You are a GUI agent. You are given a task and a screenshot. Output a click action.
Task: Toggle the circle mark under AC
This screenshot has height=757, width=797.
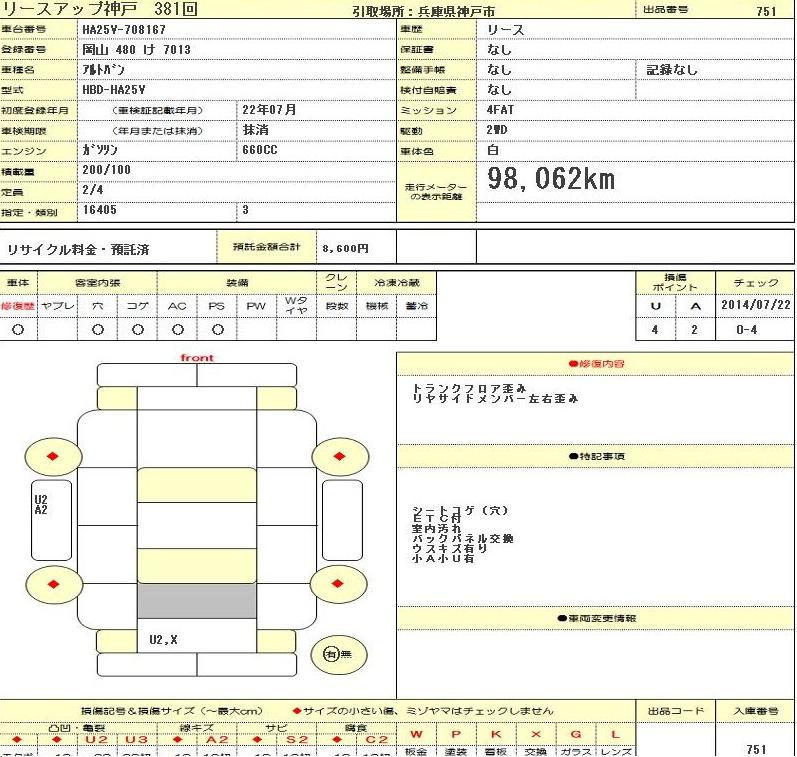(x=176, y=329)
